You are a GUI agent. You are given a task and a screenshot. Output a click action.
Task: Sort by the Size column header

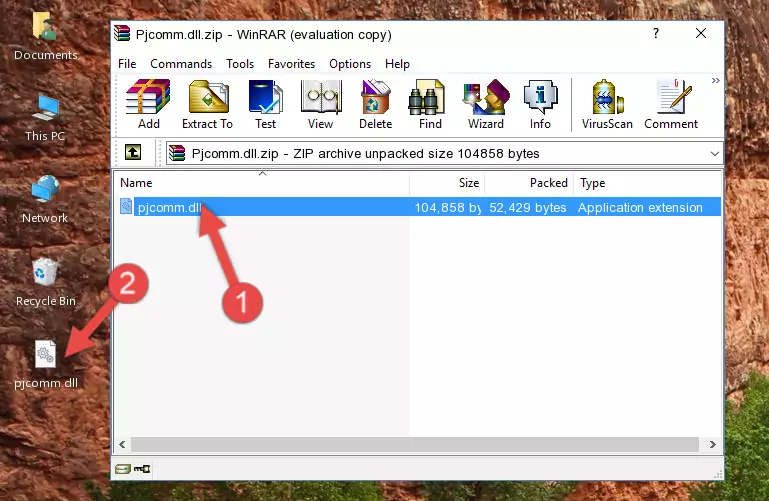click(x=447, y=183)
